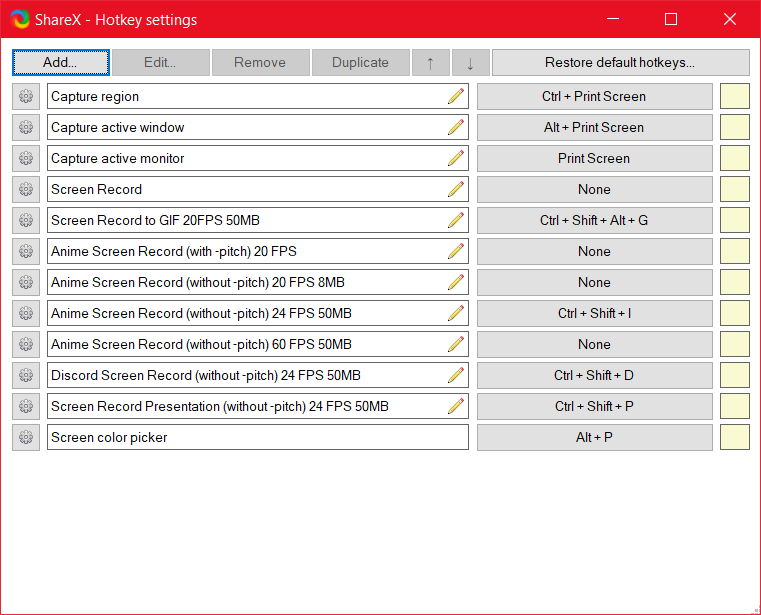Minimize the Hotkey settings window
This screenshot has height=615, width=761.
[x=613, y=19]
